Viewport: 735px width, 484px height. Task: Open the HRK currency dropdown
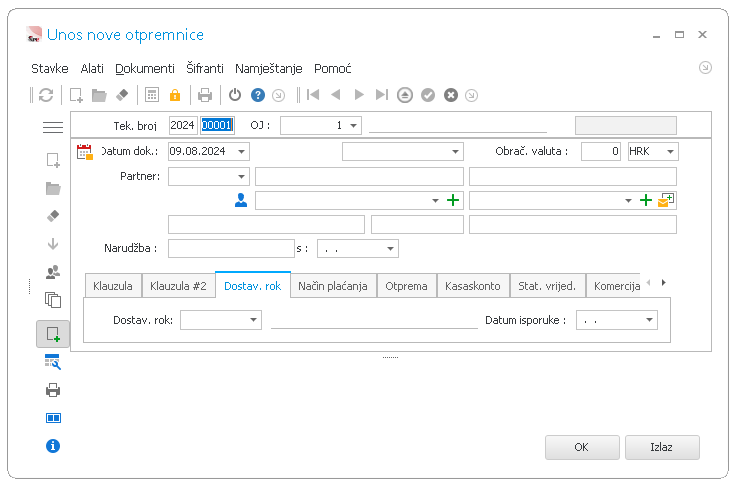[670, 151]
